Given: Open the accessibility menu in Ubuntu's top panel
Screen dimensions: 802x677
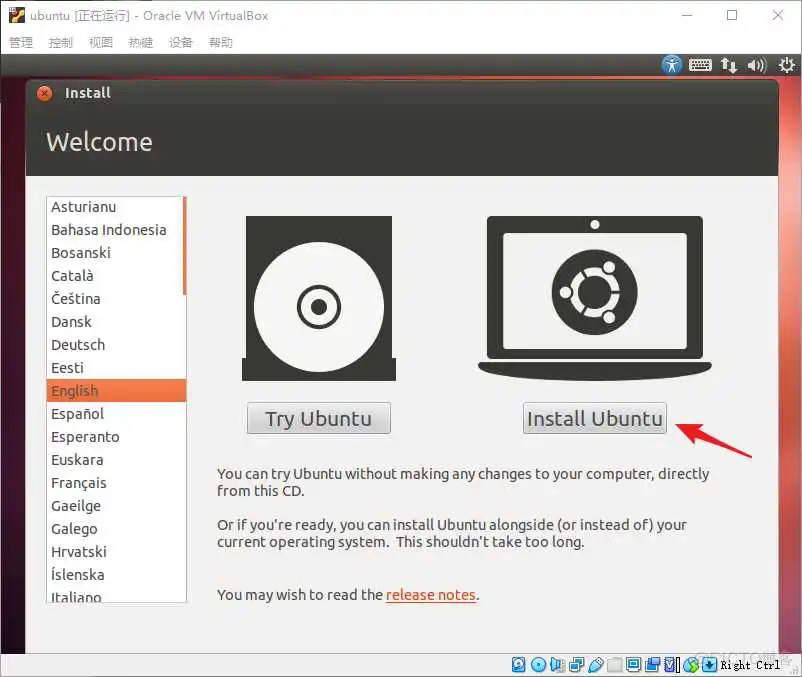Looking at the screenshot, I should pyautogui.click(x=671, y=64).
